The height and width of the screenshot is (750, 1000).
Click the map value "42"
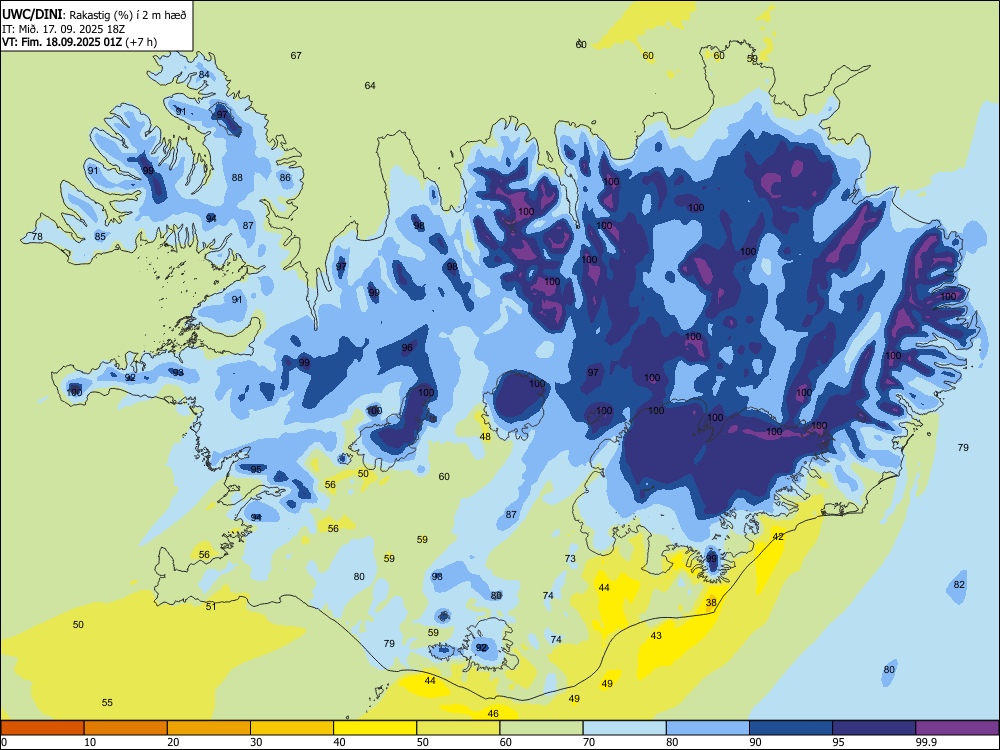778,536
